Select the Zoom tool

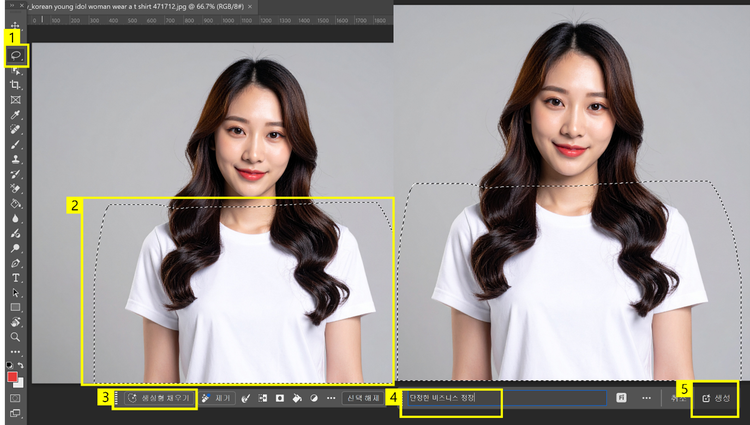(x=15, y=337)
